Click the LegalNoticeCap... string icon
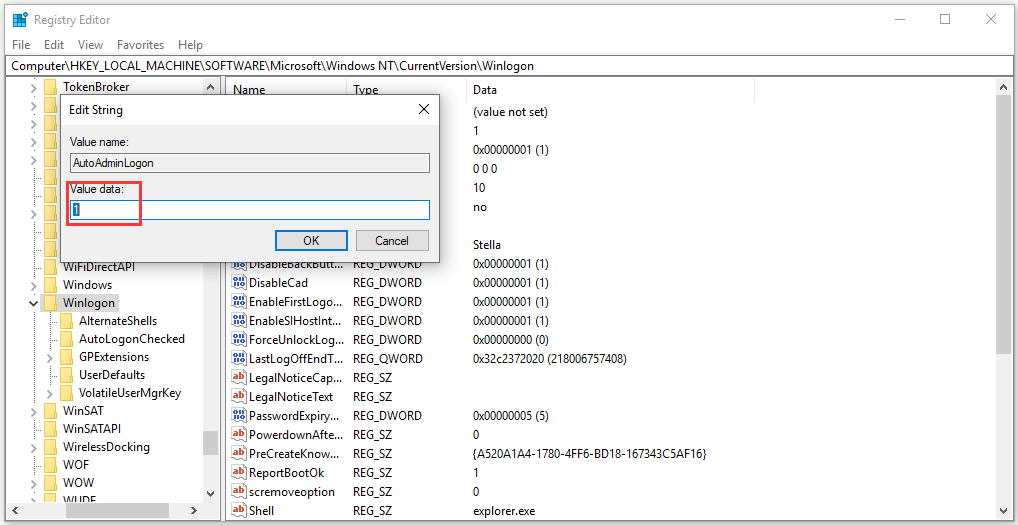Screen dimensions: 1018x525 [x=239, y=378]
